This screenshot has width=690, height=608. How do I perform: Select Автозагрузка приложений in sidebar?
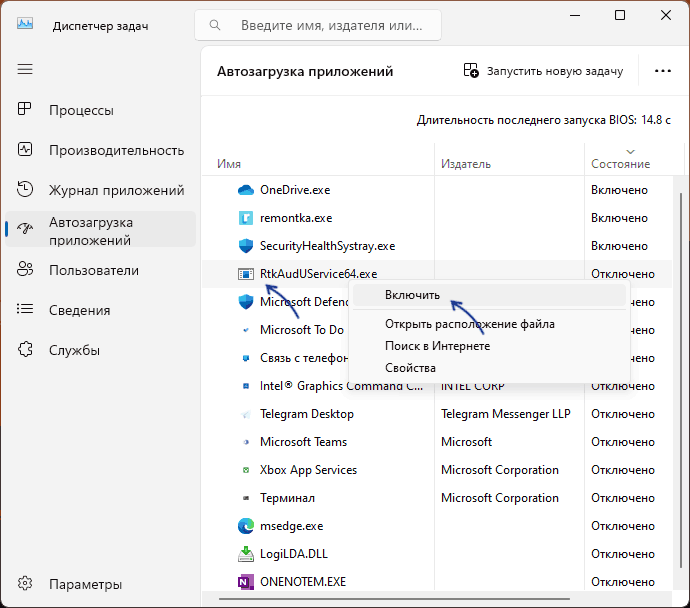100,231
